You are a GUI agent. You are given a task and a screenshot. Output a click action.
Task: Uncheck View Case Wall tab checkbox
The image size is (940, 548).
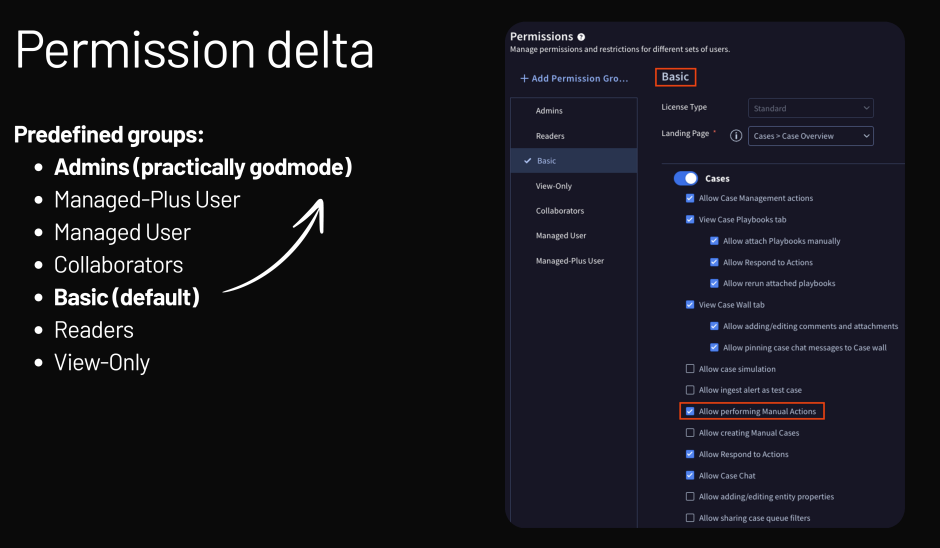pos(690,305)
